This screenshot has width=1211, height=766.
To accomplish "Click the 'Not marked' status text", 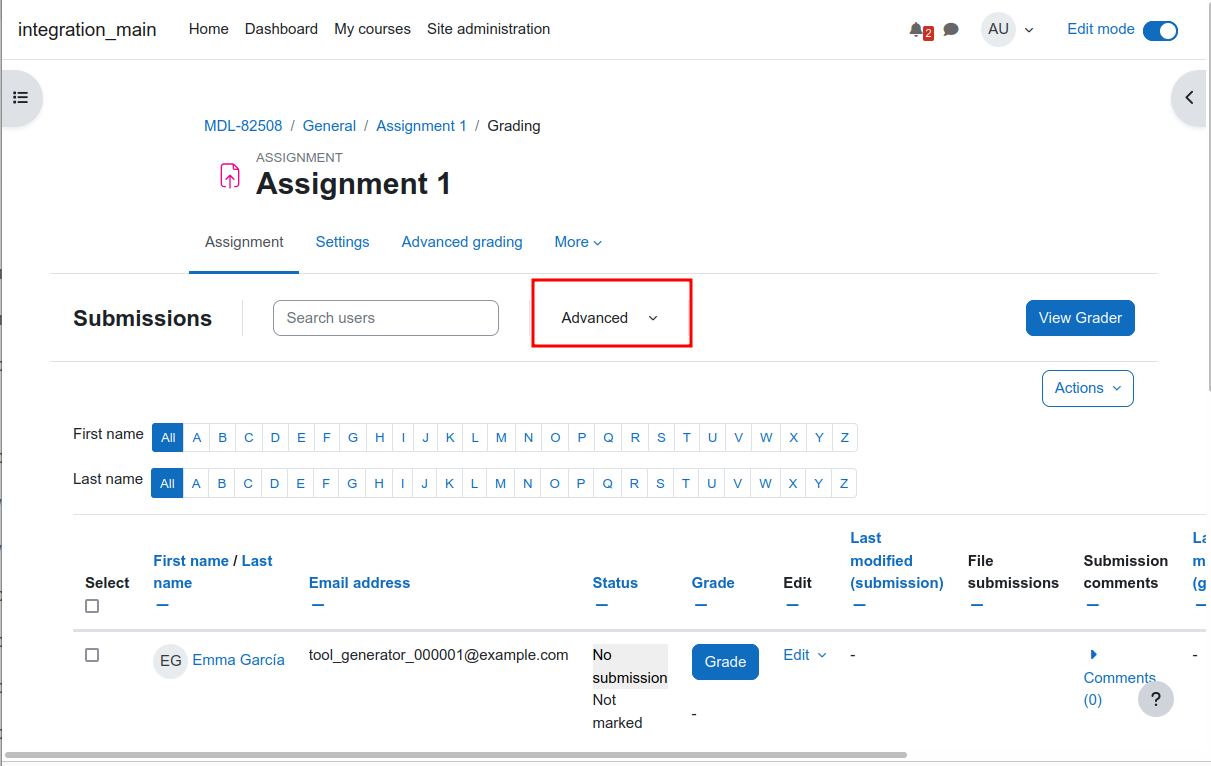I will pos(617,711).
